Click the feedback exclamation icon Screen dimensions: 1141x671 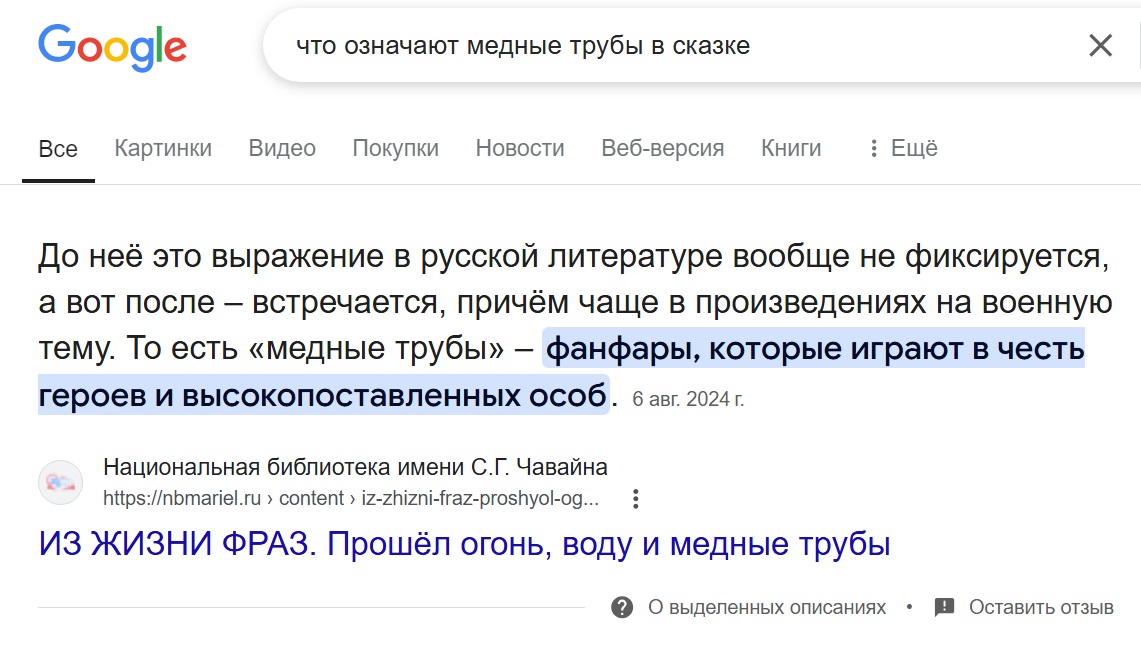coord(944,607)
